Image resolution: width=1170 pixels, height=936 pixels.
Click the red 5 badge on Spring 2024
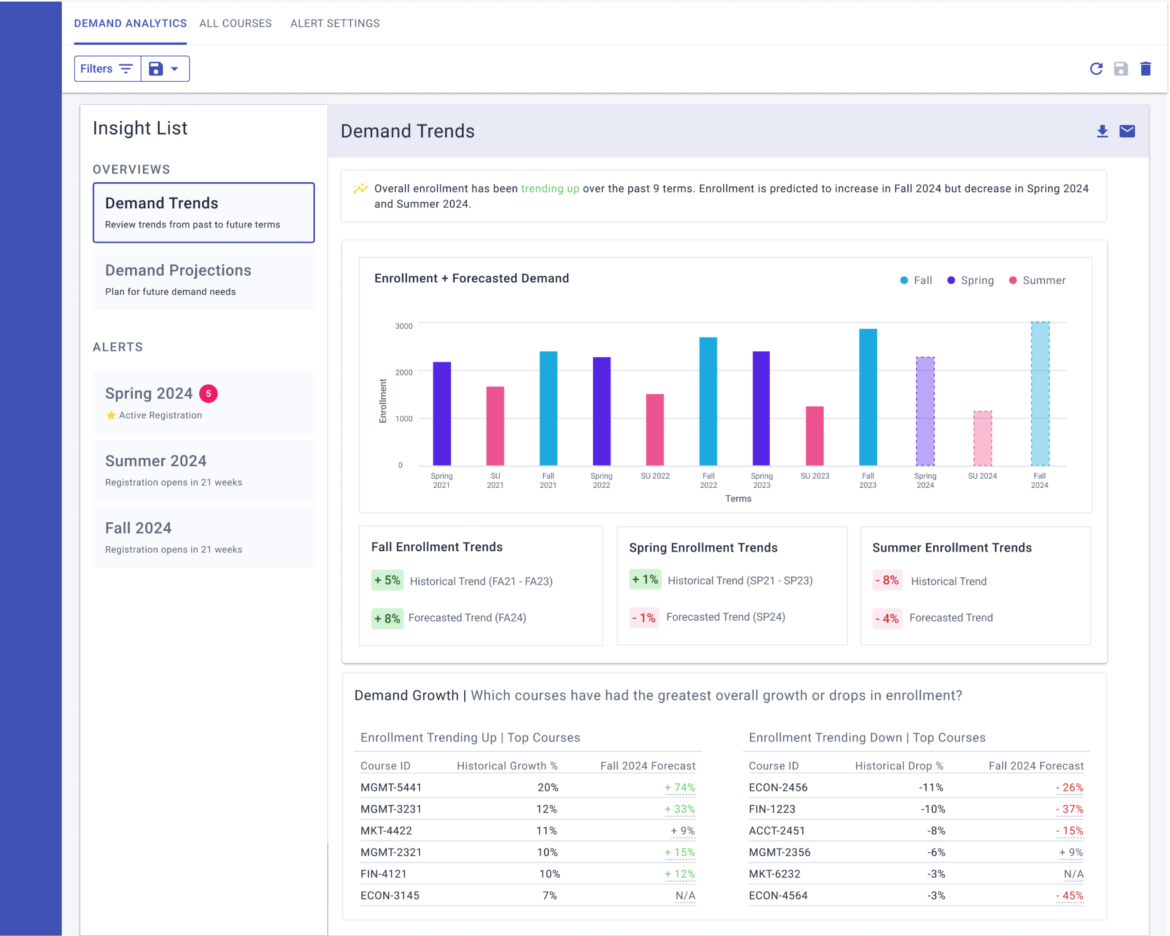208,393
